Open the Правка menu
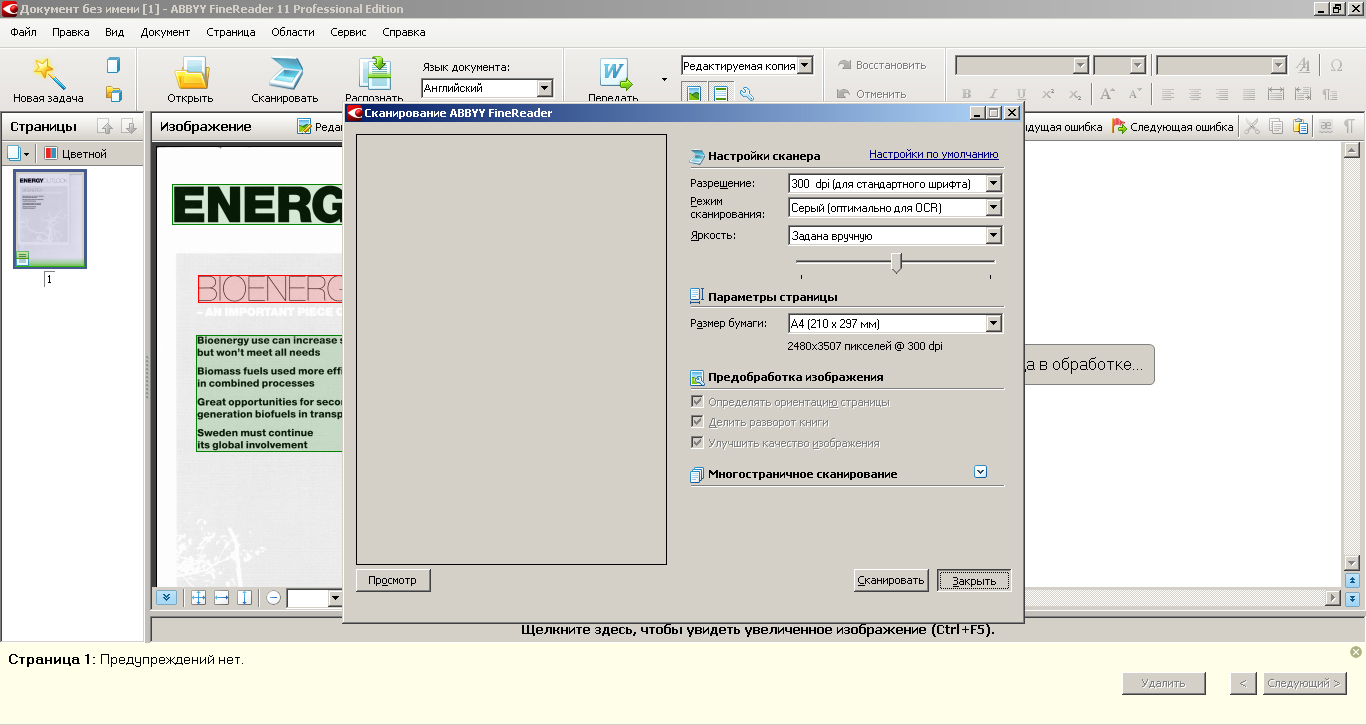The image size is (1366, 725). [71, 32]
